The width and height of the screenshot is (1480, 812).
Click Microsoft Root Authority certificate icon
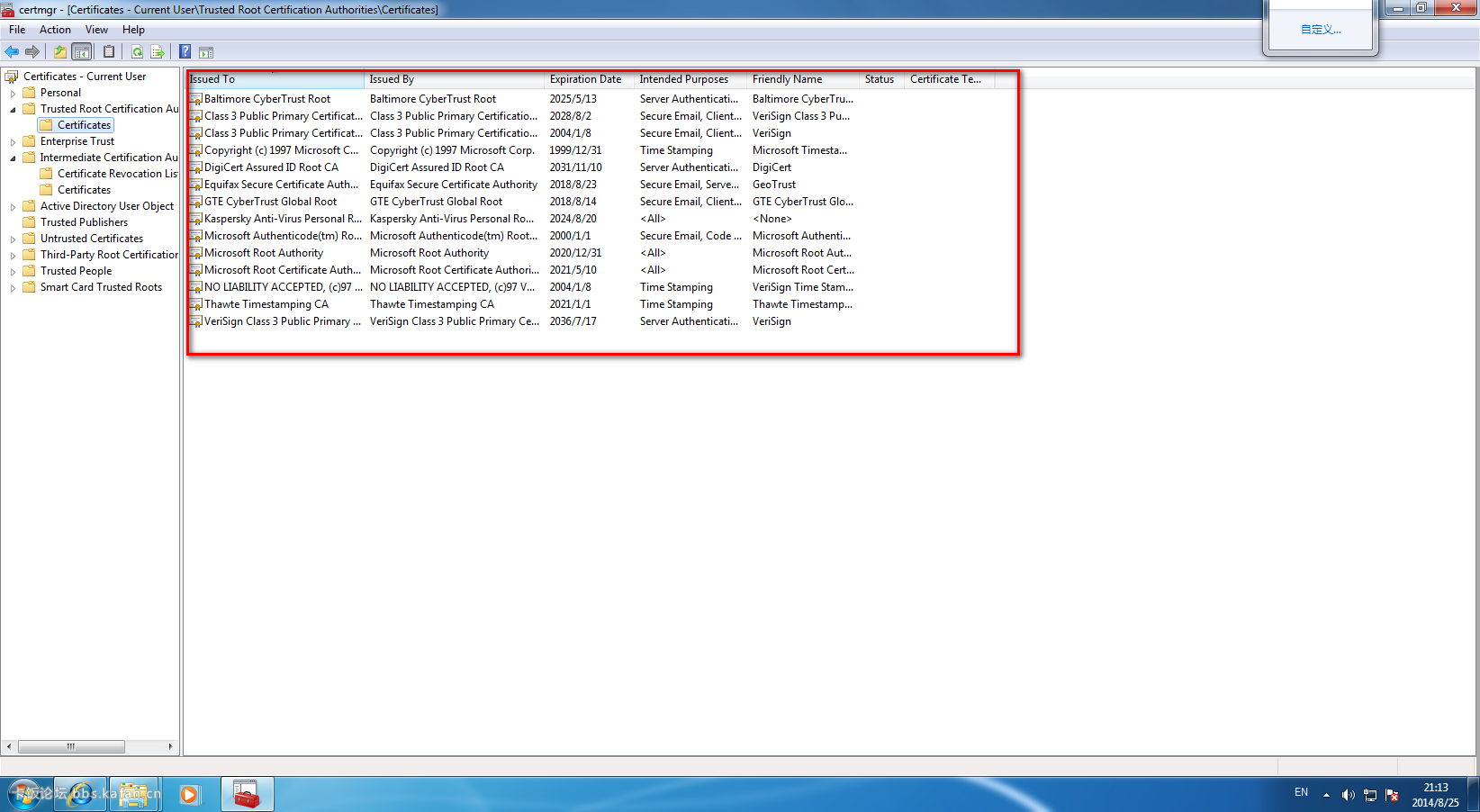click(195, 253)
